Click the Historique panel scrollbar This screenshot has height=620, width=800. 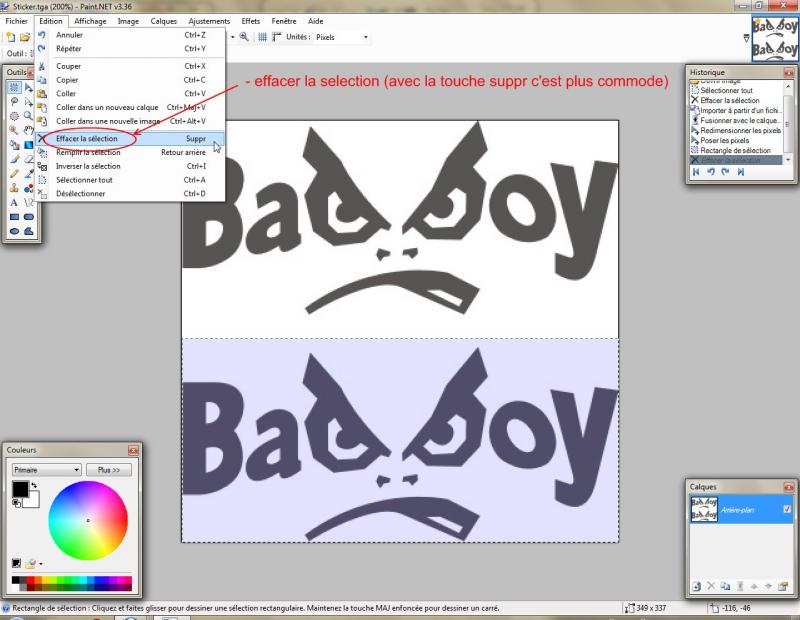click(788, 122)
